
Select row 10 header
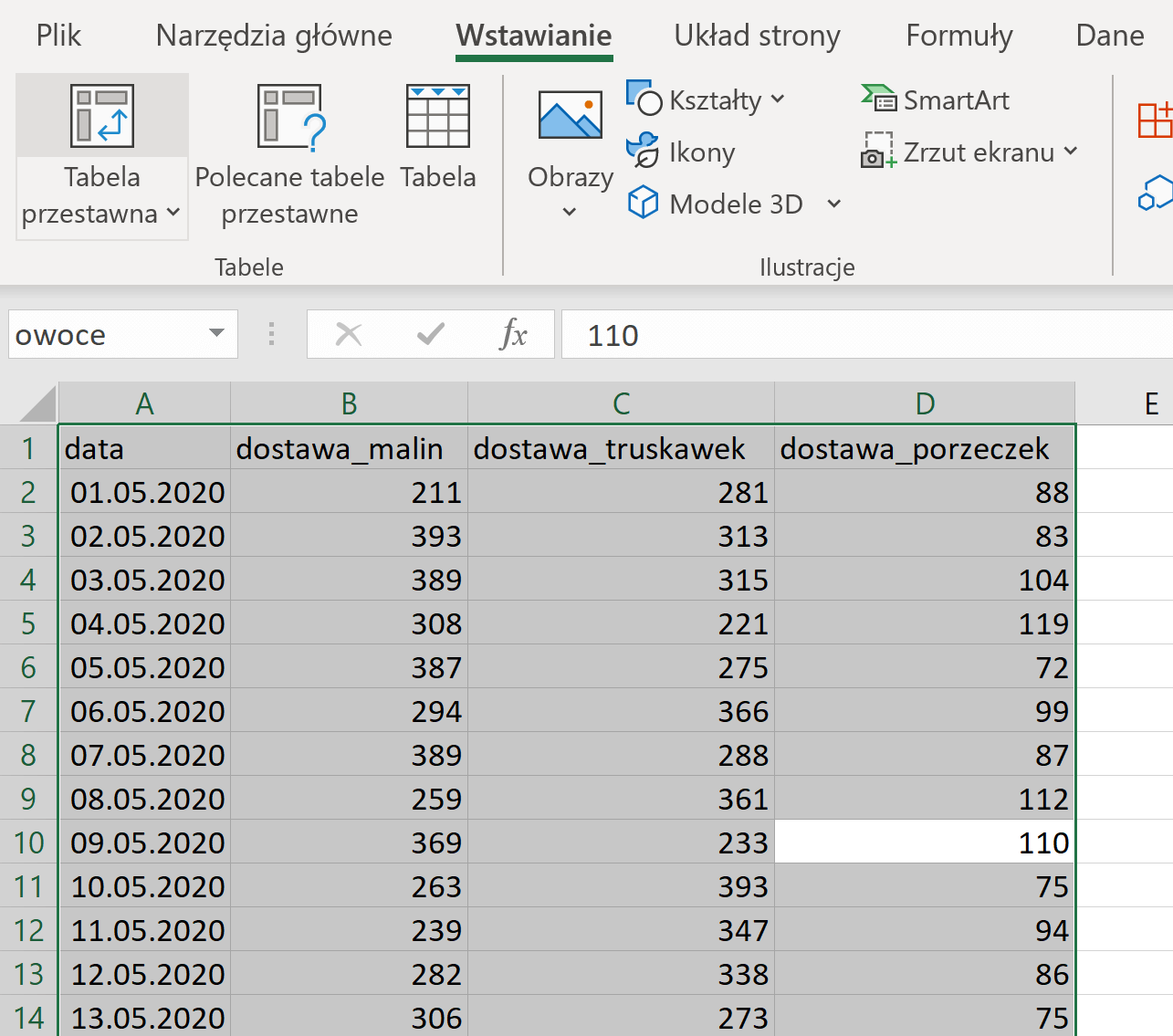pyautogui.click(x=28, y=842)
